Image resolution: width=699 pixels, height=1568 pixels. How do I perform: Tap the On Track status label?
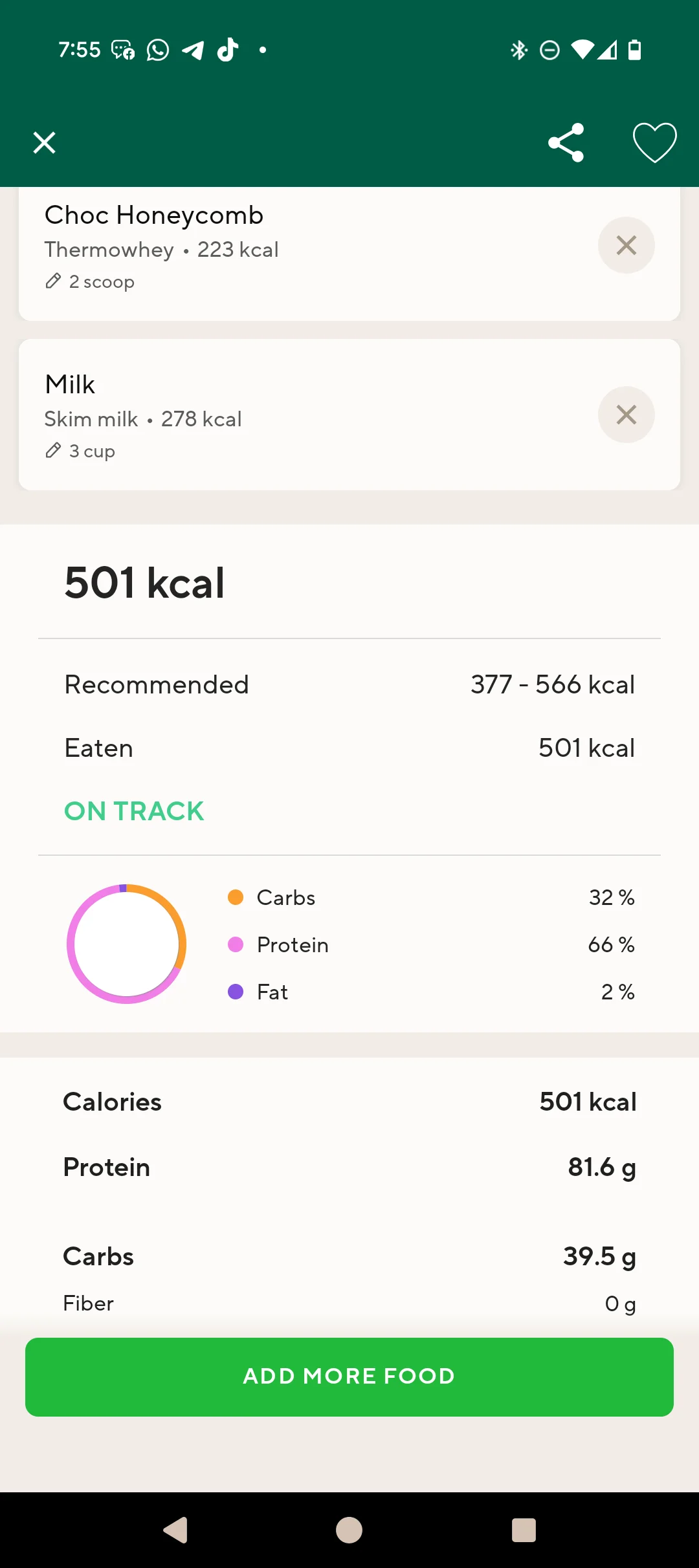tap(134, 811)
